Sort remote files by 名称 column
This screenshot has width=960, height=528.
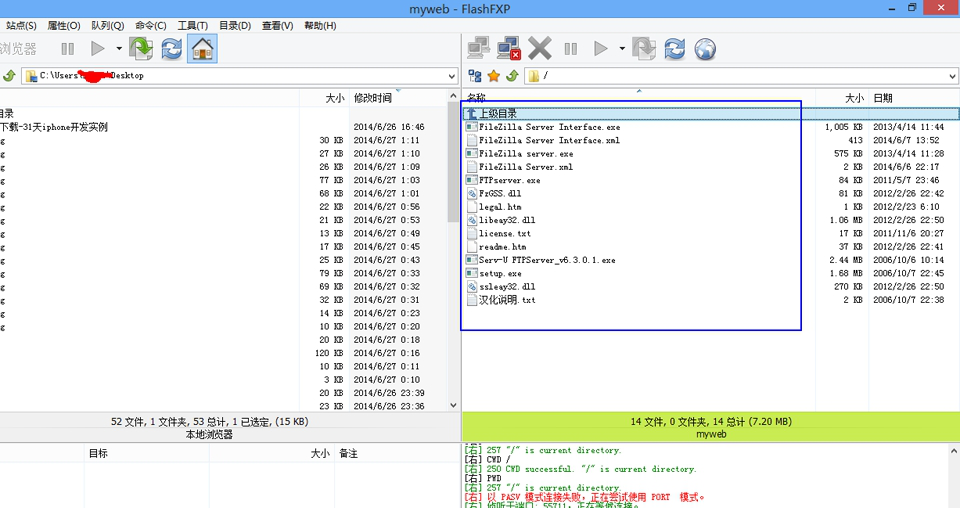(639, 98)
